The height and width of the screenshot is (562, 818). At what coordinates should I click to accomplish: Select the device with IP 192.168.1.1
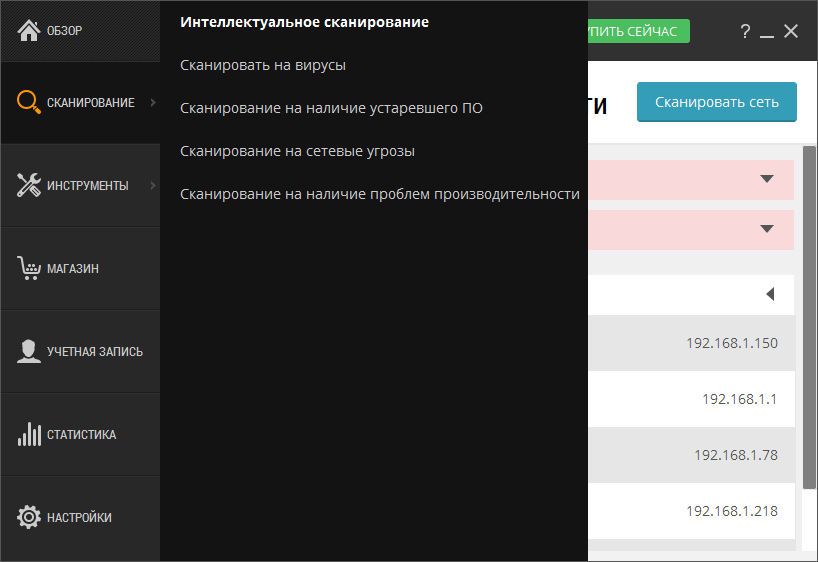[691, 399]
